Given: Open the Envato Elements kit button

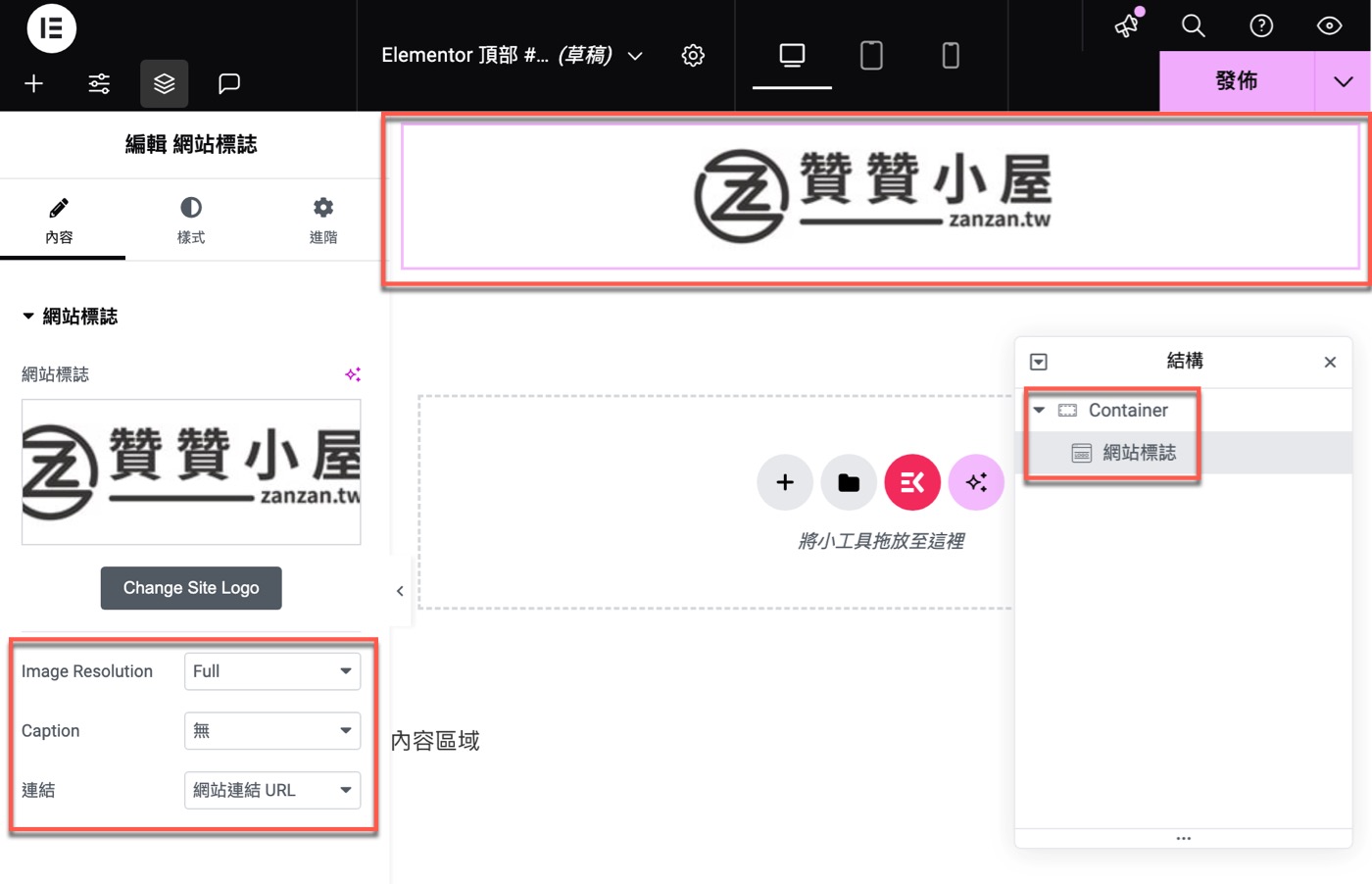Looking at the screenshot, I should (912, 482).
